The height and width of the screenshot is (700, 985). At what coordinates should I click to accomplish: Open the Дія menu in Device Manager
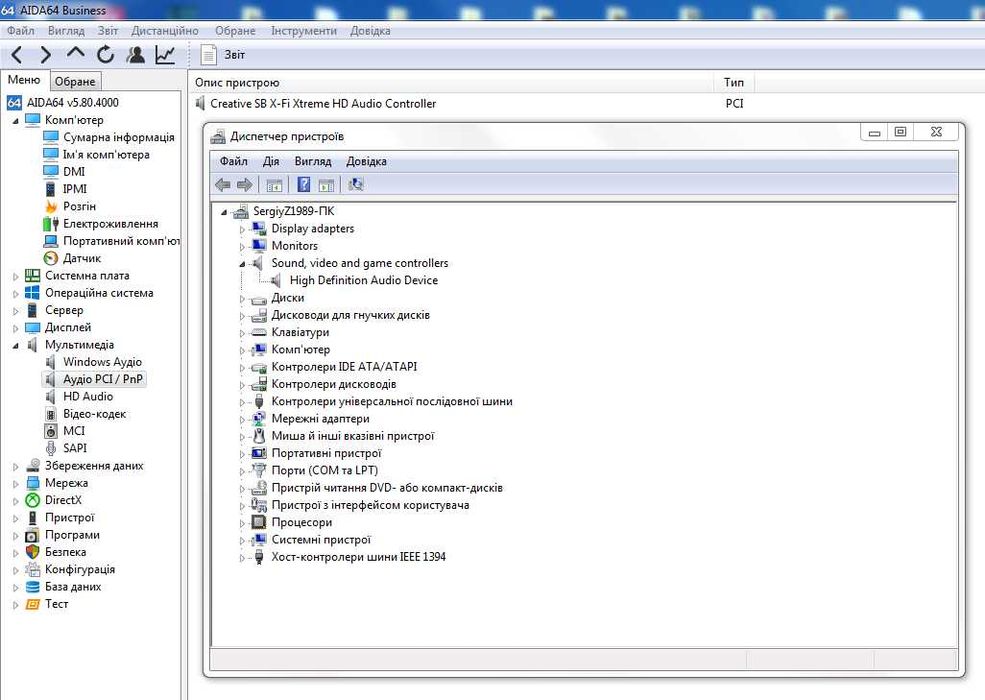271,161
